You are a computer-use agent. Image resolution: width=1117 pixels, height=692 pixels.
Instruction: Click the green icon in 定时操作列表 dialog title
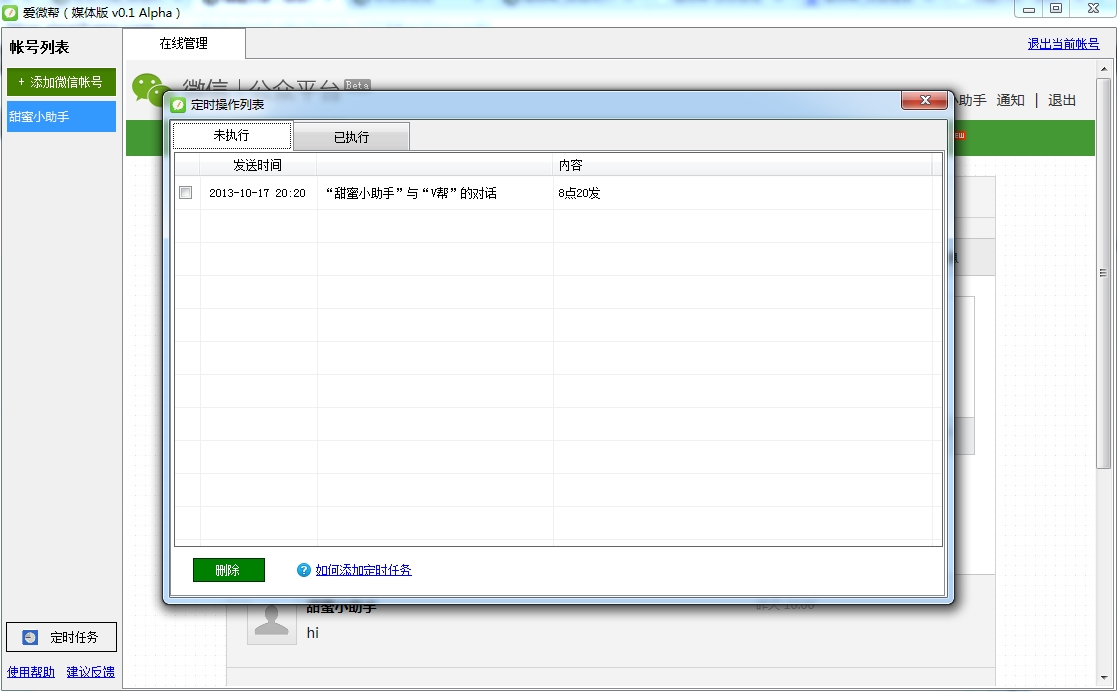178,105
